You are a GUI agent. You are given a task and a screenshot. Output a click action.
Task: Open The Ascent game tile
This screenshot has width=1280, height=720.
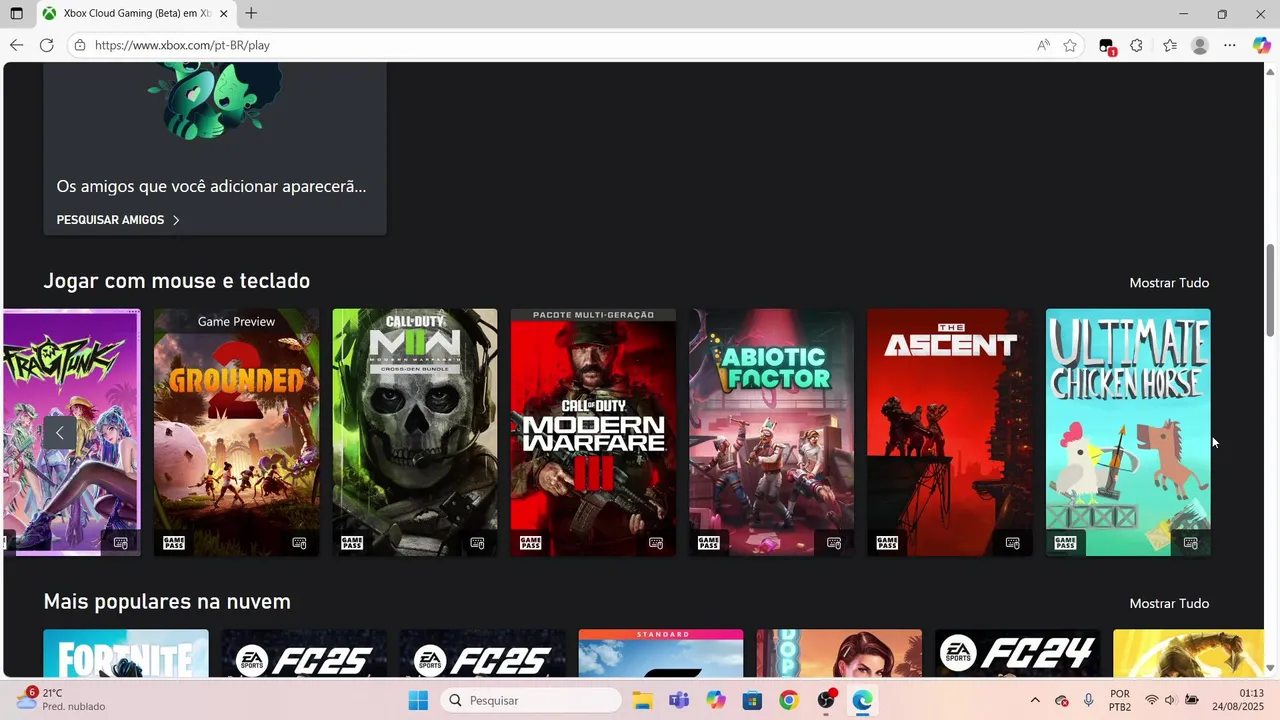[950, 432]
